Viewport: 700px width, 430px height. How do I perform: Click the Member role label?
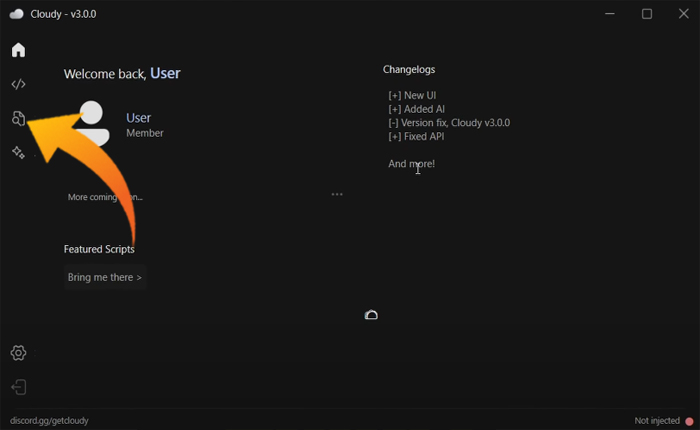point(145,133)
